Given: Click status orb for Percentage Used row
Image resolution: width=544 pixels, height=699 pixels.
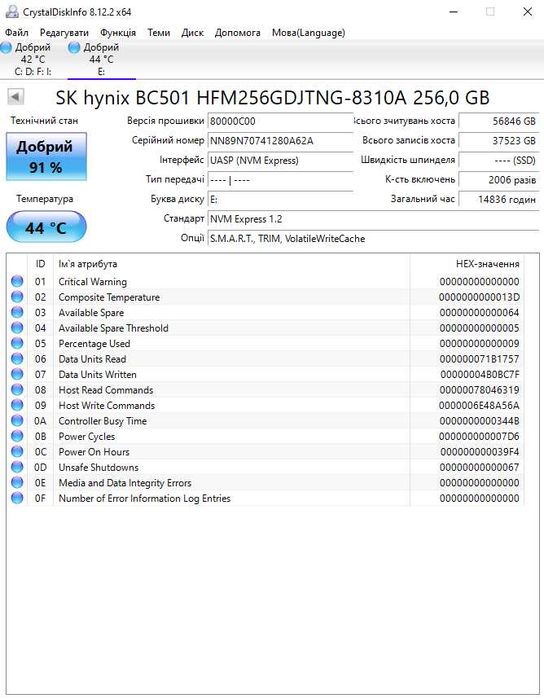Looking at the screenshot, I should pos(17,343).
